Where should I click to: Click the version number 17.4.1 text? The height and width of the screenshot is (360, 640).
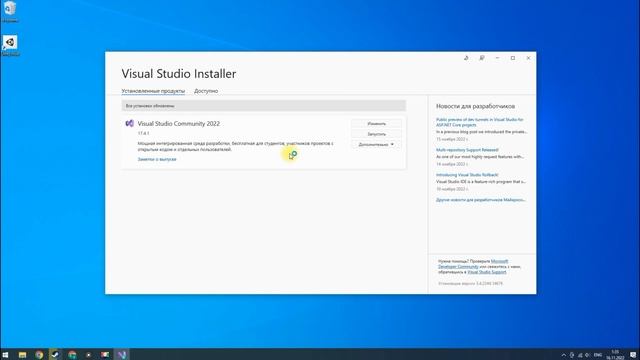pos(143,133)
